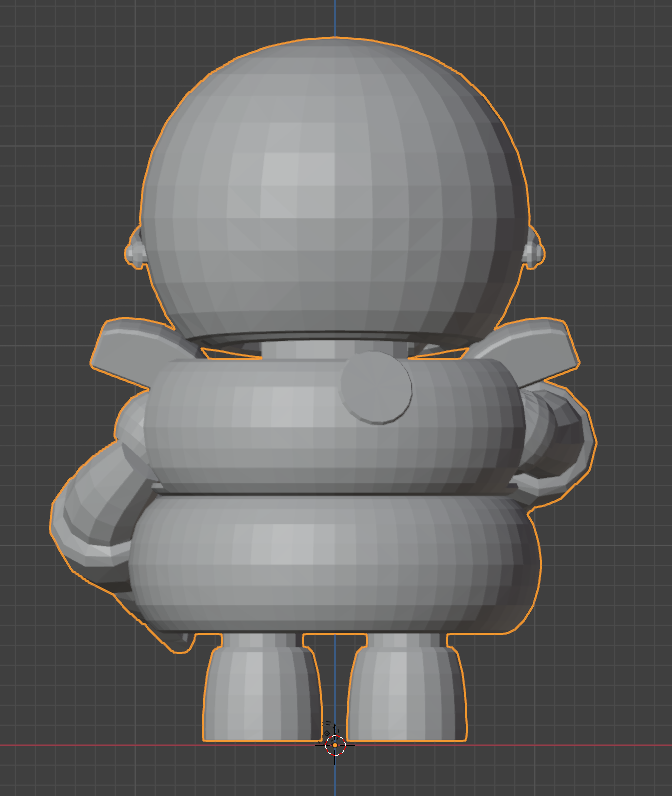Select the model's left foot cylinder
This screenshot has width=672, height=796.
click(262, 693)
